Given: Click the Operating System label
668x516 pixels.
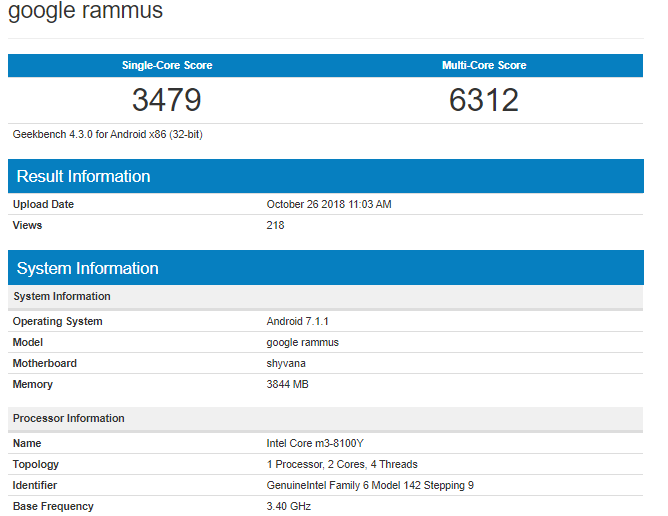Looking at the screenshot, I should tap(58, 321).
